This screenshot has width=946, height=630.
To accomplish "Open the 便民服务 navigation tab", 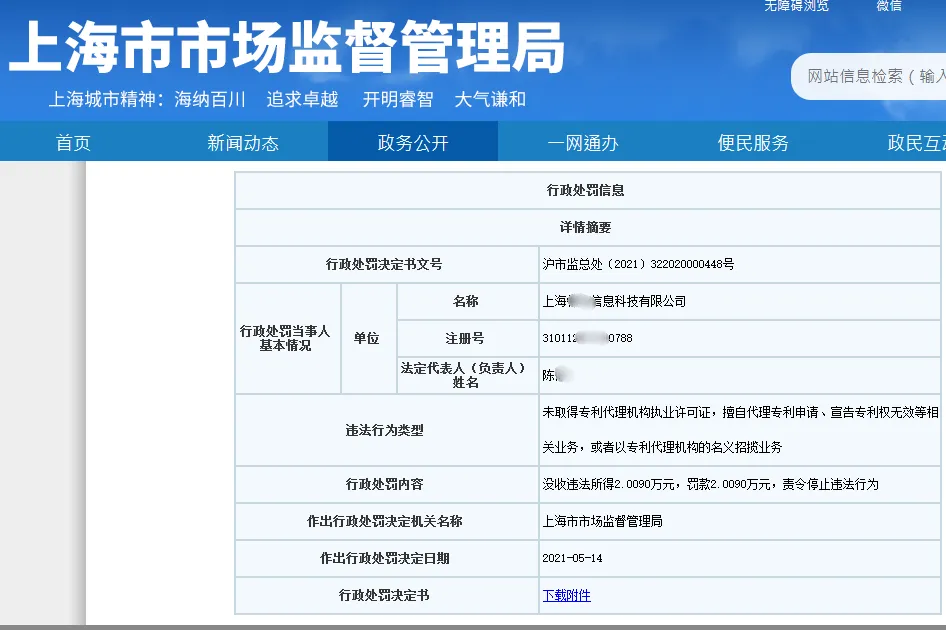I will 753,143.
